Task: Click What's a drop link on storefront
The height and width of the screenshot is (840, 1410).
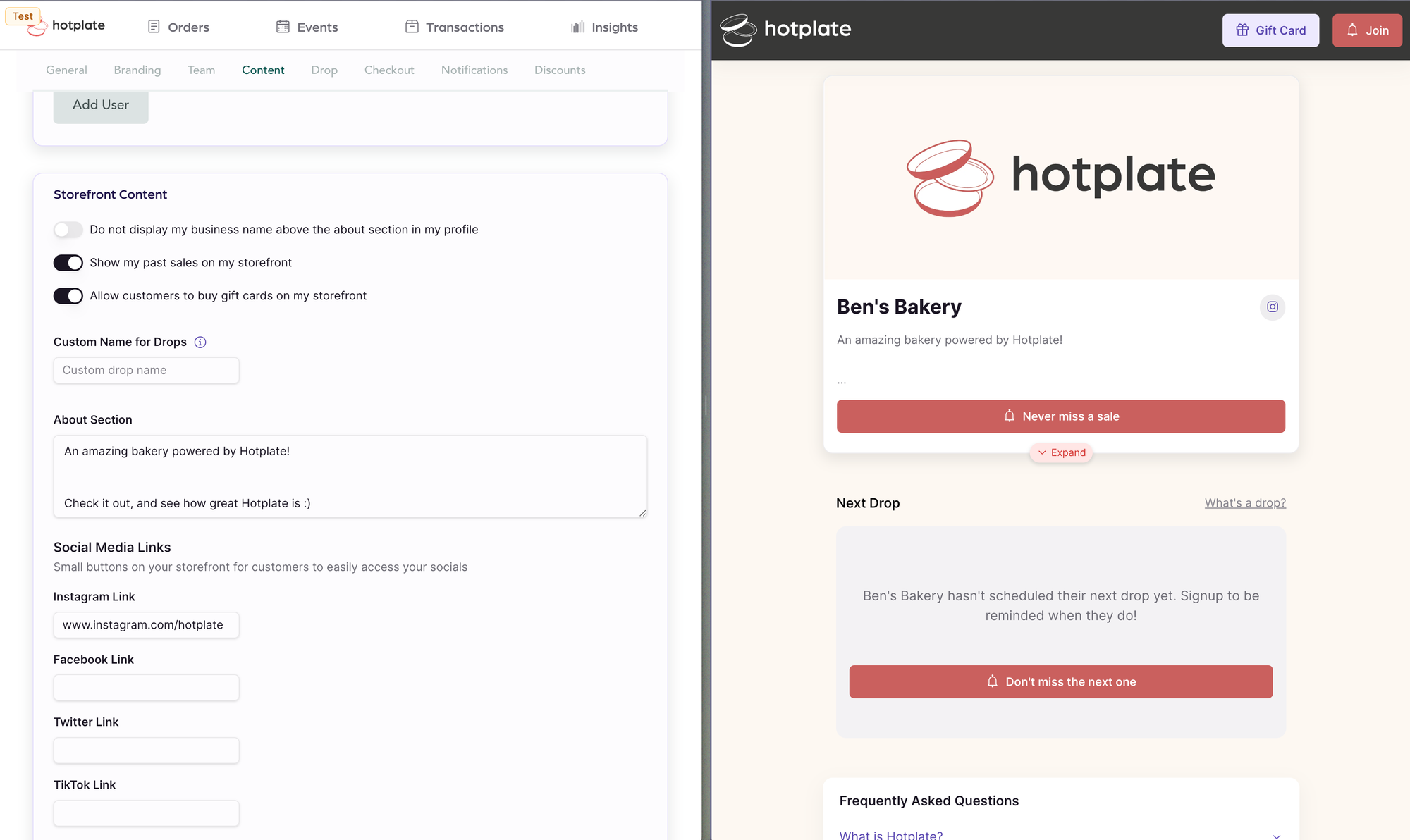Action: [x=1244, y=502]
